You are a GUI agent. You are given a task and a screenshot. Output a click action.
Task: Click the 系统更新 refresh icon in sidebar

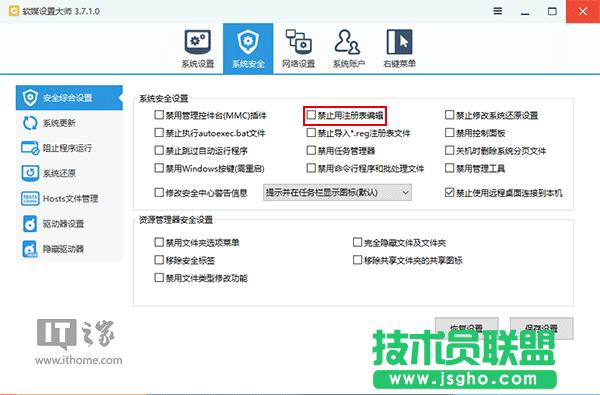(x=30, y=123)
